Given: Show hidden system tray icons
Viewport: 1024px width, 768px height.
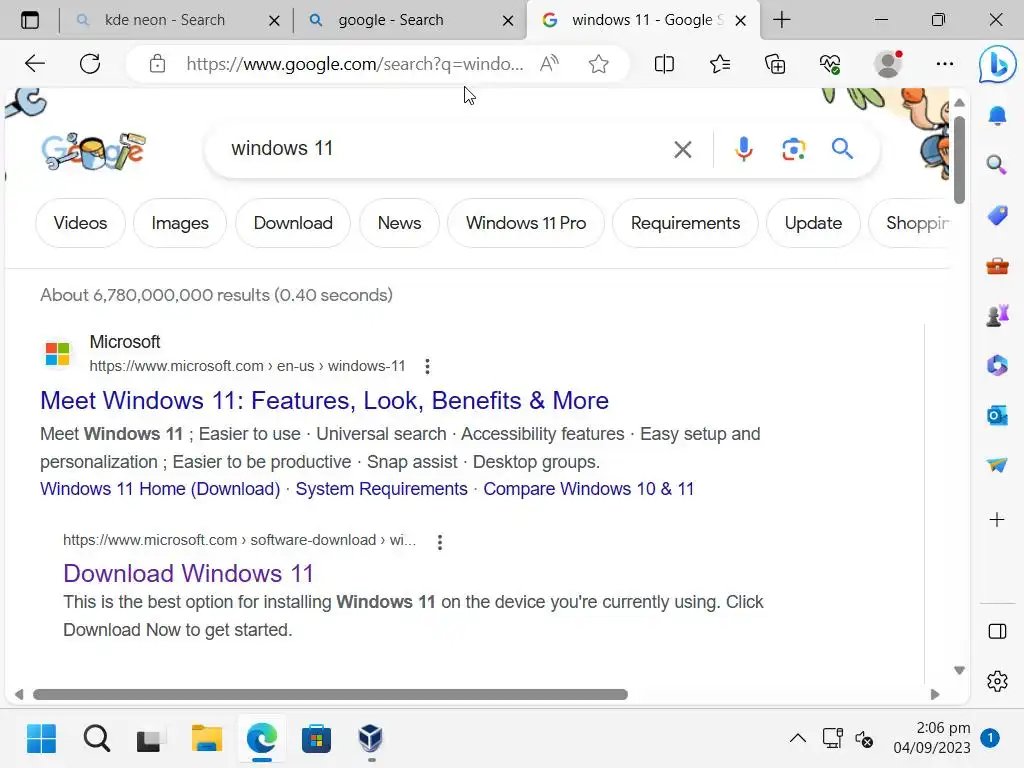Looking at the screenshot, I should click(x=797, y=739).
